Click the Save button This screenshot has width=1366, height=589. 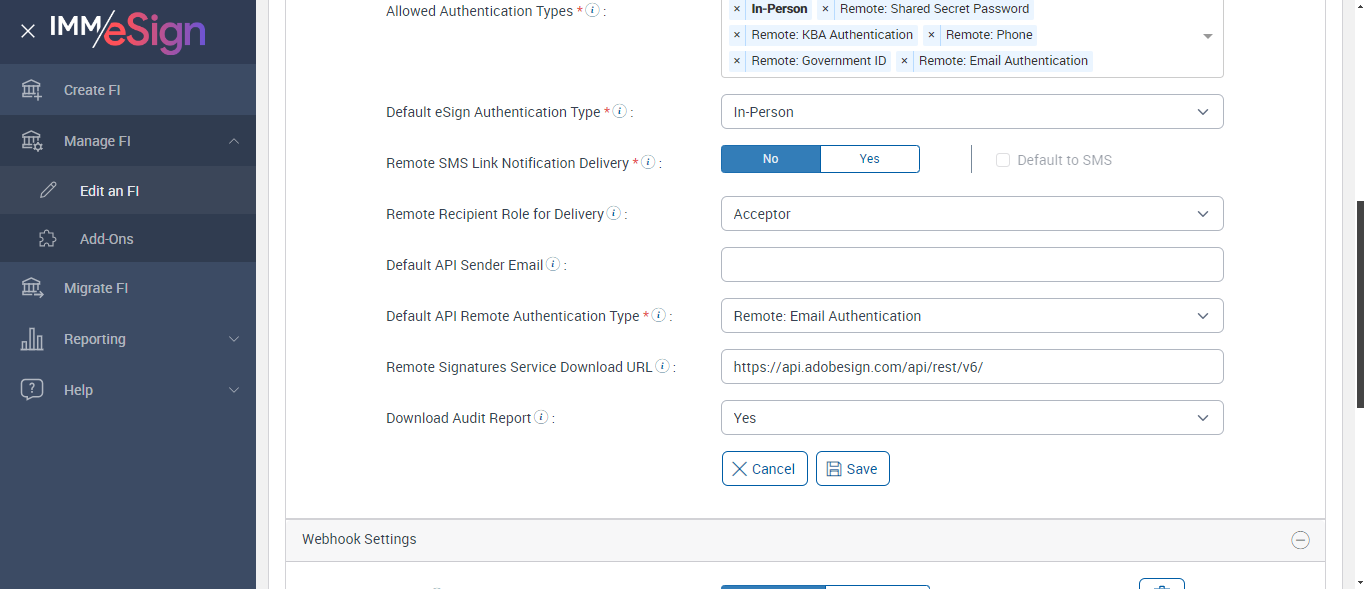(x=852, y=469)
